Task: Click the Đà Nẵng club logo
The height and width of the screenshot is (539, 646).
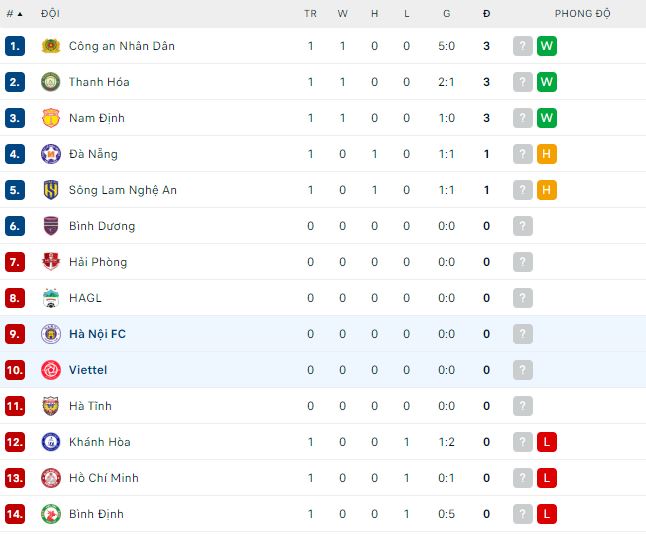Action: (x=50, y=154)
